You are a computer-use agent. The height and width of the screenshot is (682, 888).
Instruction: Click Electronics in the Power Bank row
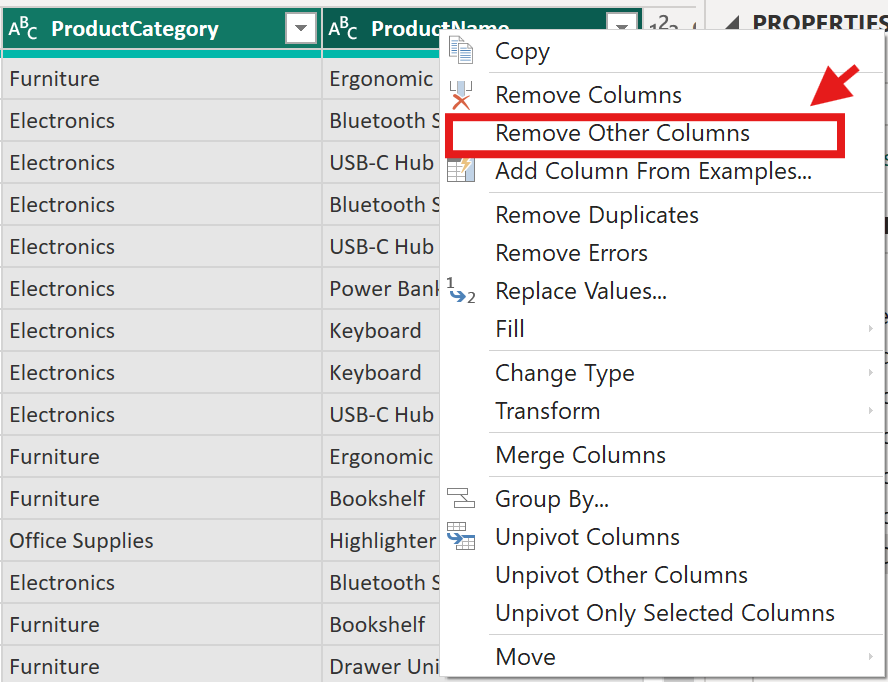click(x=161, y=288)
